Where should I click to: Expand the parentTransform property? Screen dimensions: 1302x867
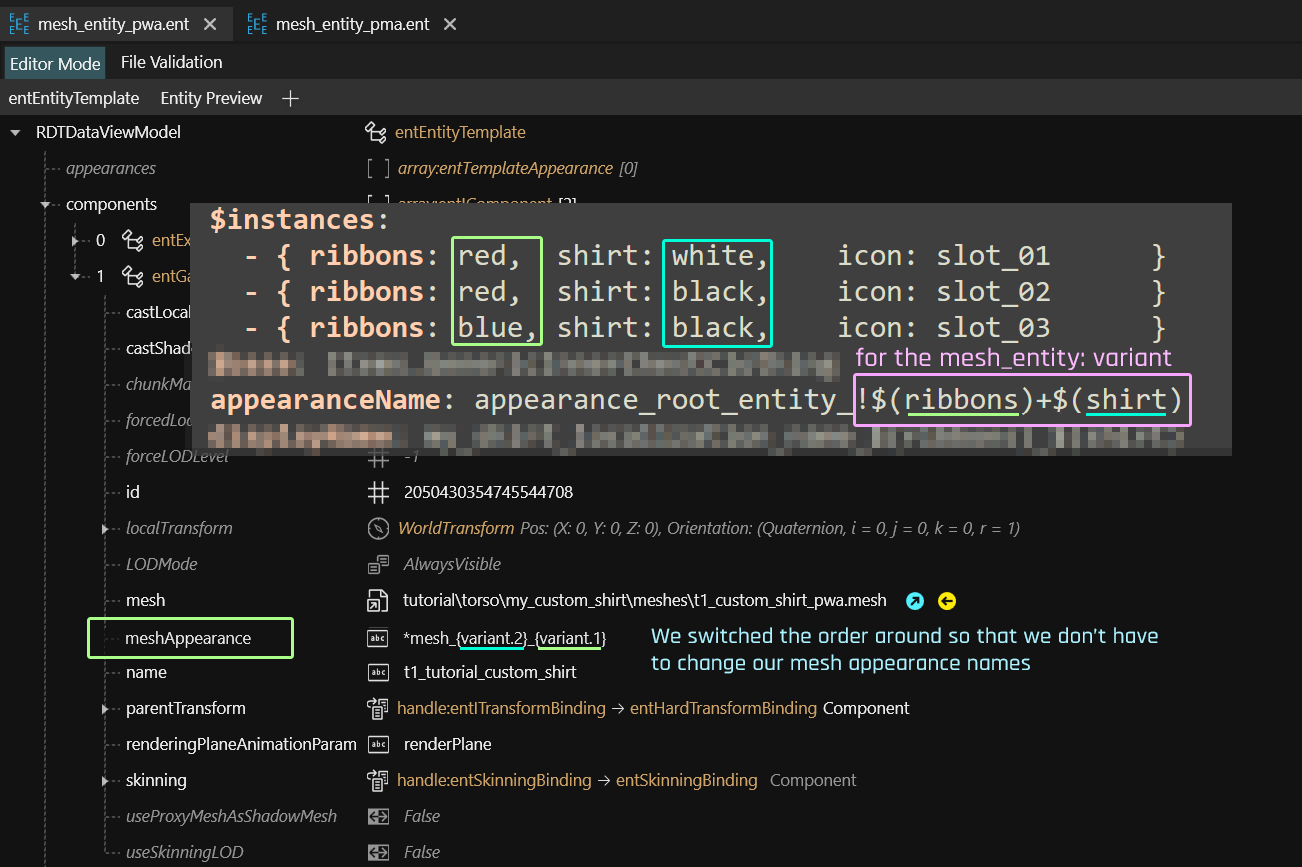tap(105, 708)
